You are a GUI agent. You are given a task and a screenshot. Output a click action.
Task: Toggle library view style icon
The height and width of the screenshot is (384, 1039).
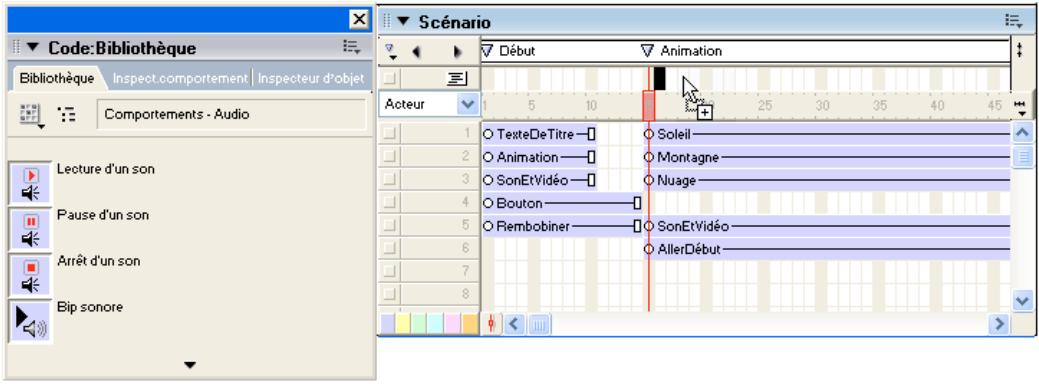(66, 115)
